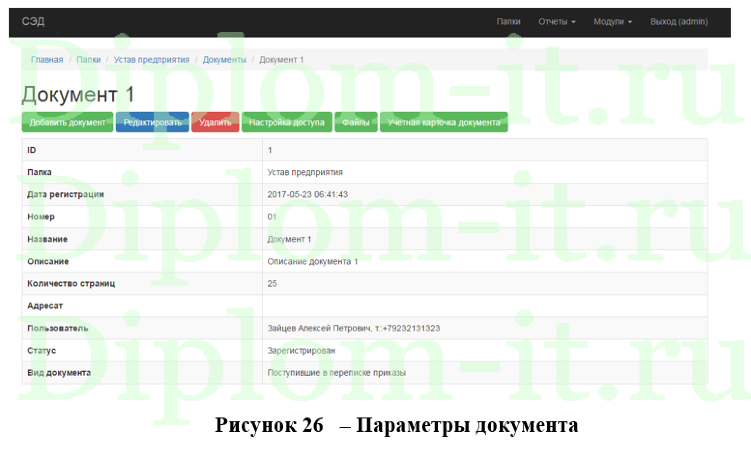The image size is (751, 460).
Task: Click the user Зайцев Алексей Петрович cell
Action: point(354,328)
